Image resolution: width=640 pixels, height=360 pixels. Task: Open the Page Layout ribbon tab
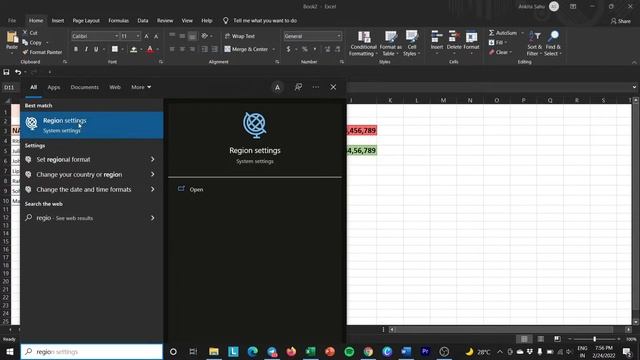pyautogui.click(x=86, y=20)
